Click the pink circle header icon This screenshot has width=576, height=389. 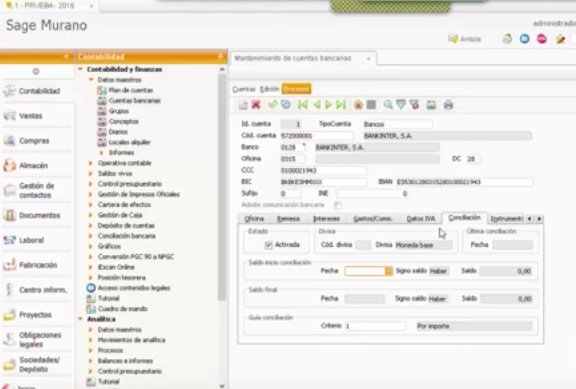542,39
